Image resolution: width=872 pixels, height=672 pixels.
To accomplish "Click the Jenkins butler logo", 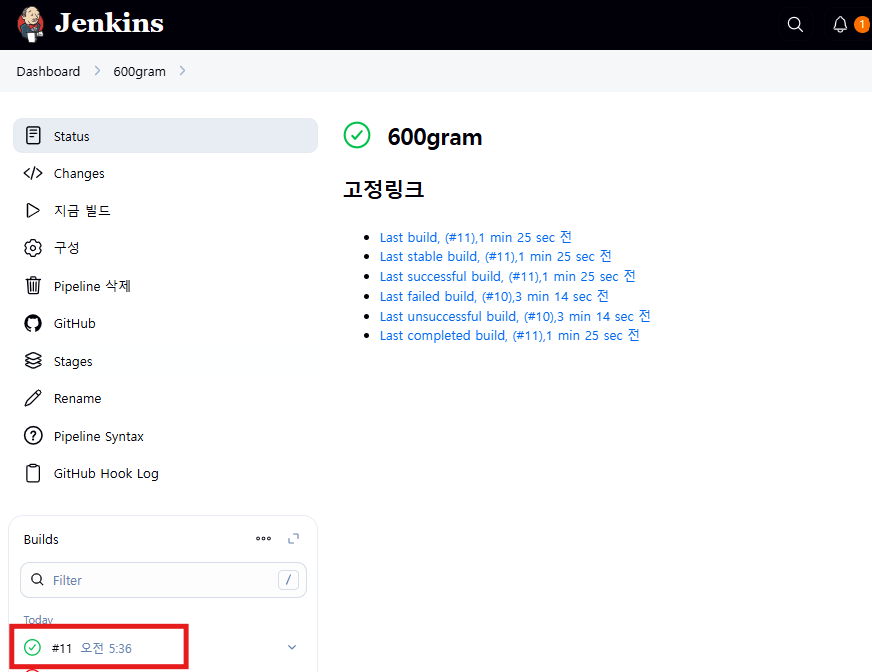I will click(x=31, y=24).
